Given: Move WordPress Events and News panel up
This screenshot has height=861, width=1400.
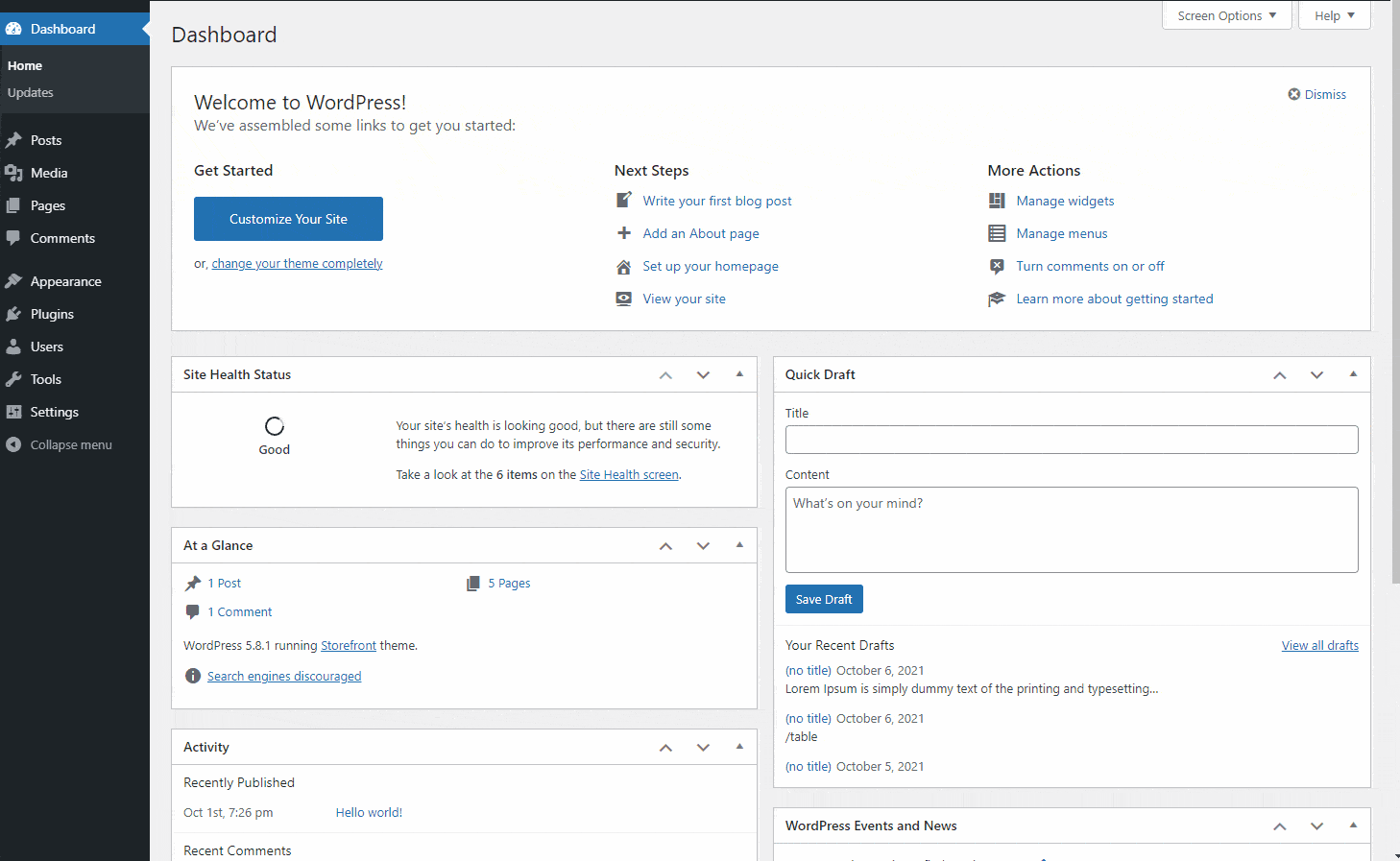Looking at the screenshot, I should [1279, 826].
